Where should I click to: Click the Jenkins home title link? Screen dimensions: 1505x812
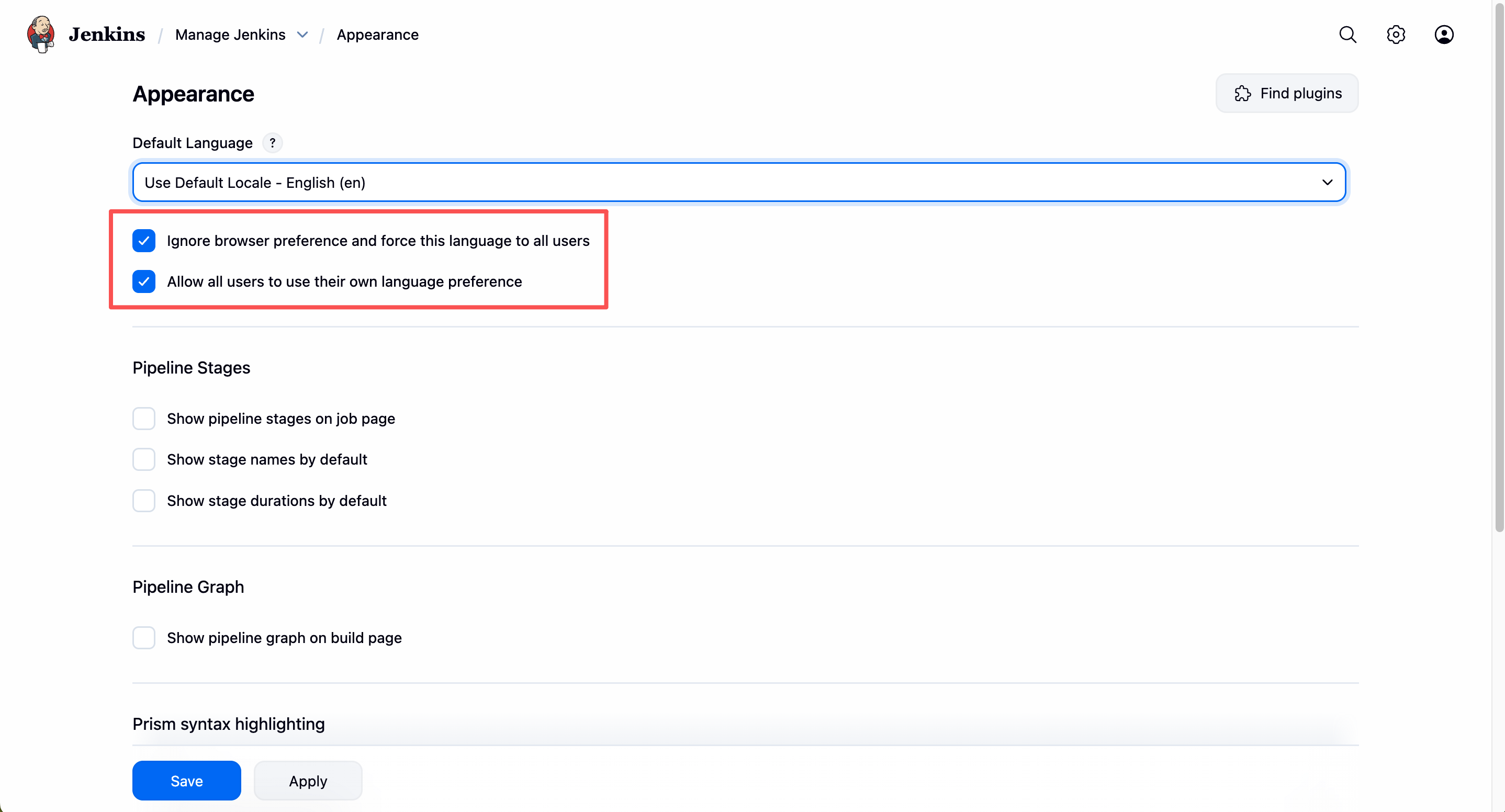pos(107,35)
